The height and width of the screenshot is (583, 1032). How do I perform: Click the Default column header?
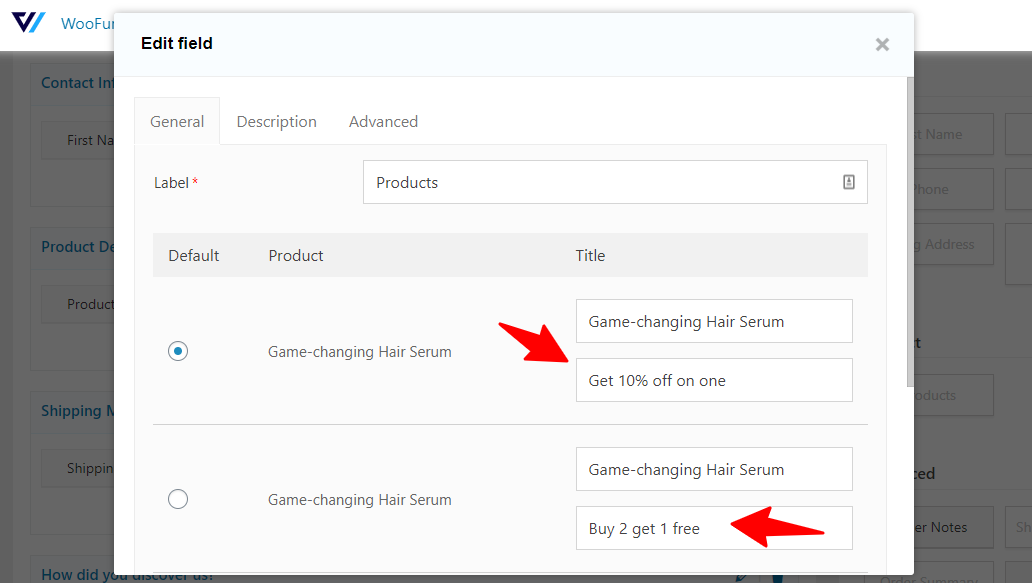[194, 255]
